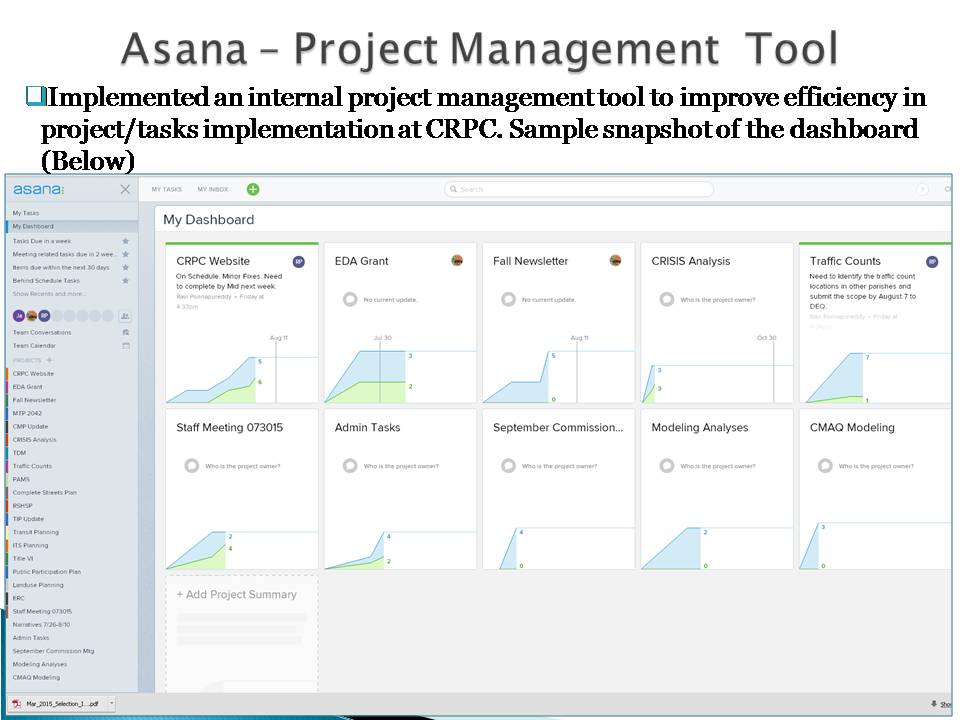Click status circle on Admin Tasks card

[x=350, y=466]
